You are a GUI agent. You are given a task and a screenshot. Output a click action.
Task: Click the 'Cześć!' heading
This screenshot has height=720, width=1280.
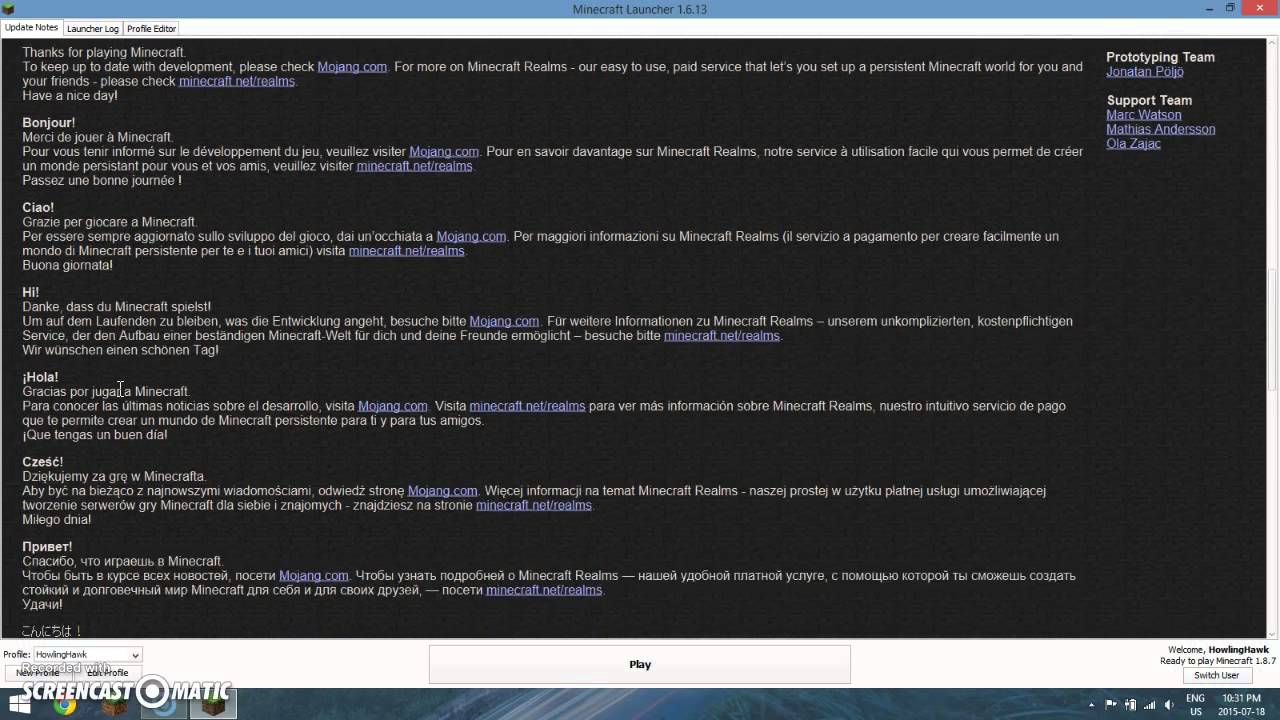pyautogui.click(x=43, y=462)
